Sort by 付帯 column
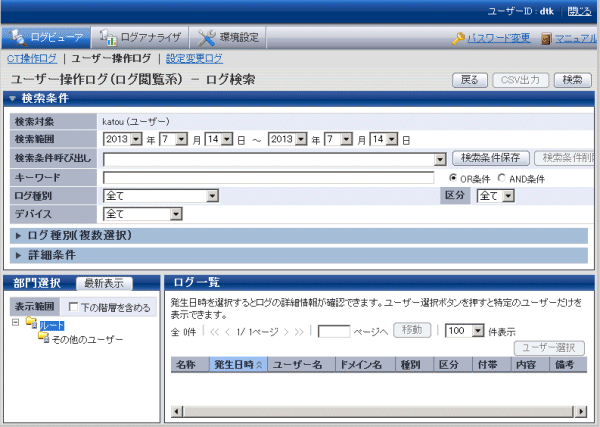600x427 pixels. 492,364
